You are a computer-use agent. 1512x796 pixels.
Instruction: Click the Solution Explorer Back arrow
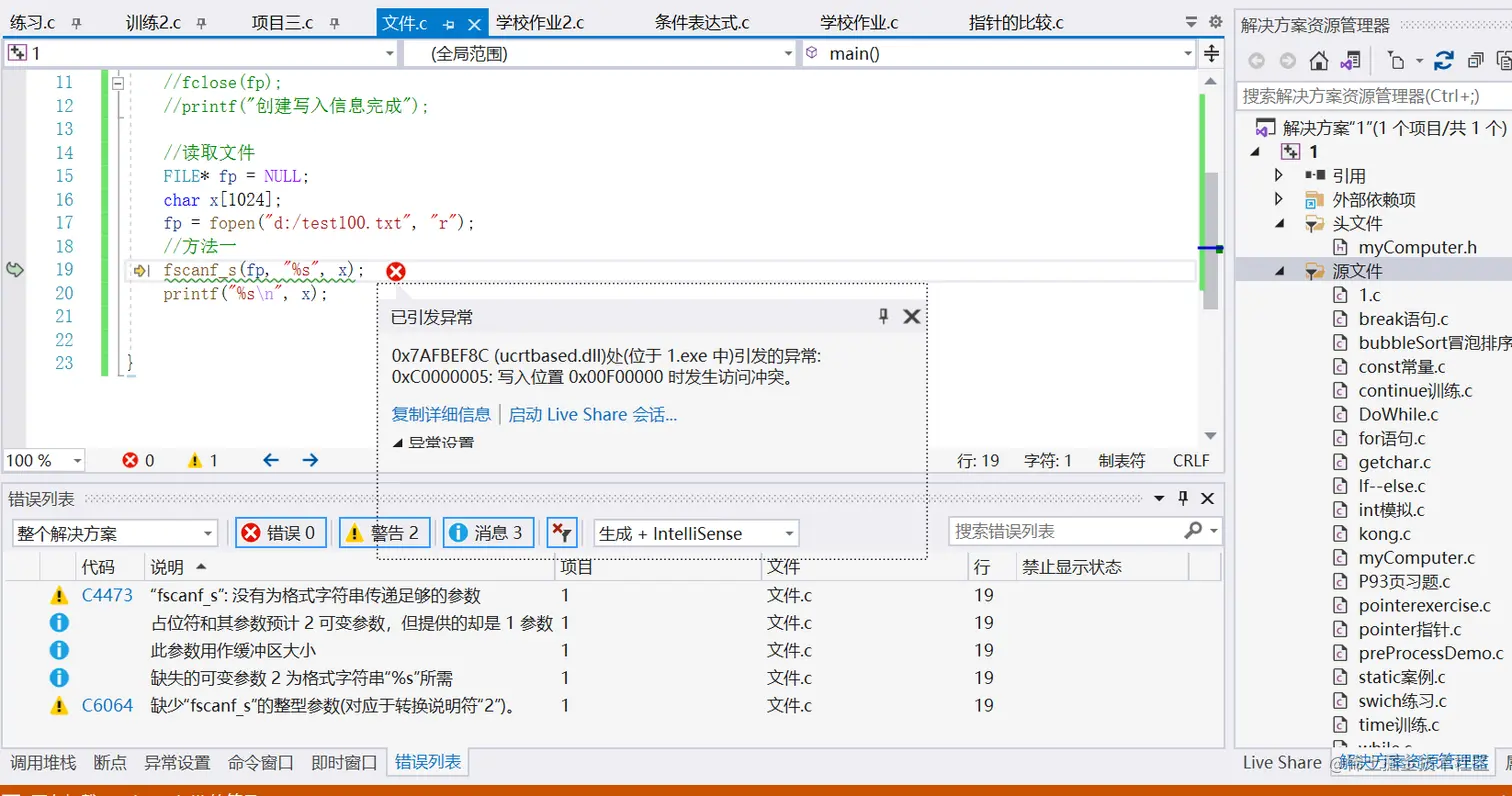pos(1257,61)
